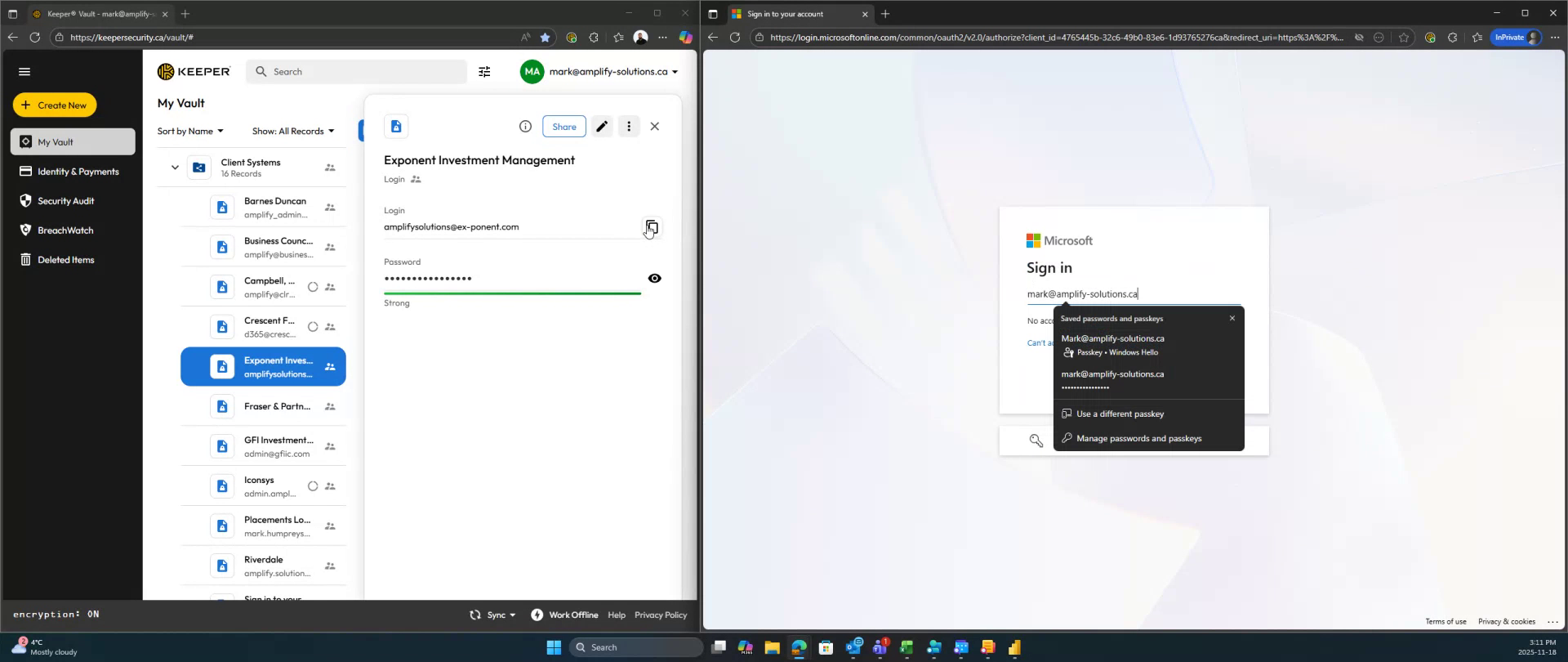Click the Windows taskbar search box
Screen dimensions: 1568x662
[x=636, y=647]
